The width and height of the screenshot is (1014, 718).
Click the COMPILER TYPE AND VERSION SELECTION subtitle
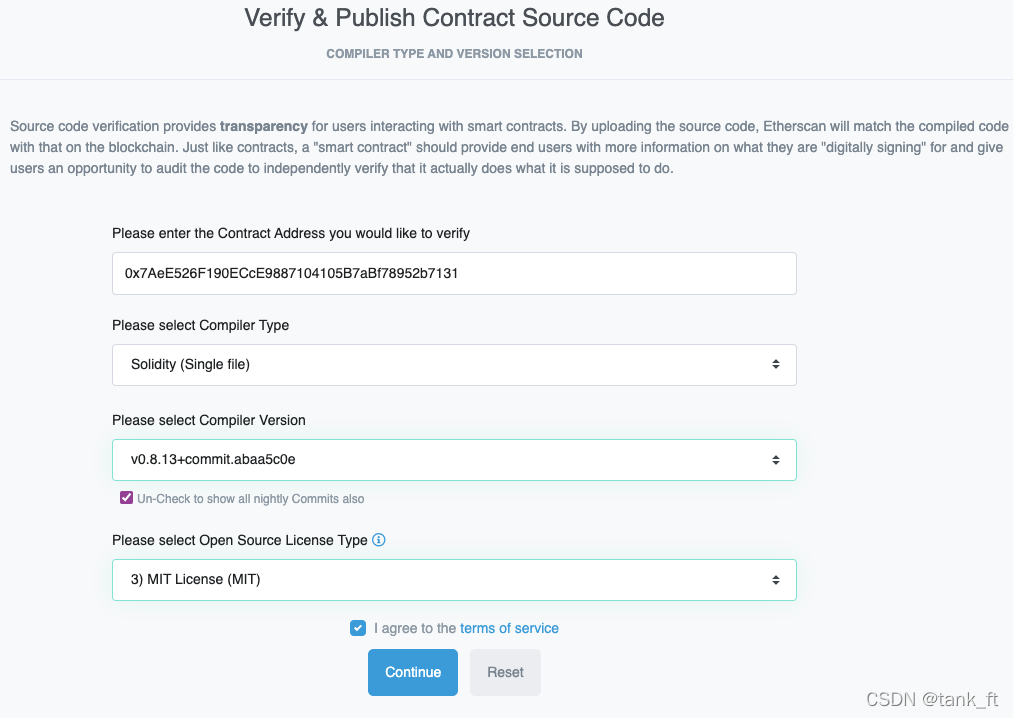pyautogui.click(x=453, y=53)
